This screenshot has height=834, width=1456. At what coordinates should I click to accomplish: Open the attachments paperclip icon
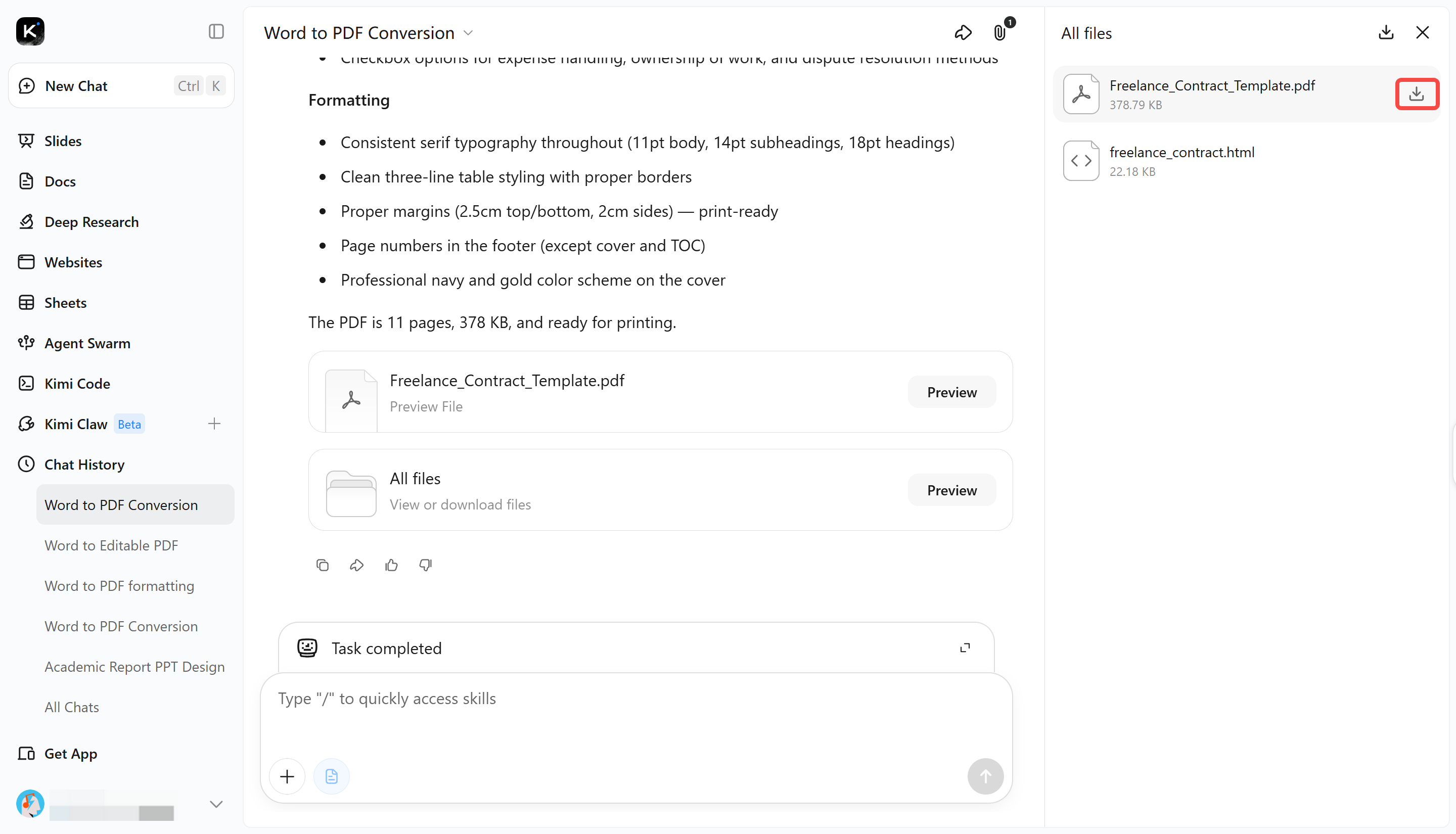pyautogui.click(x=1000, y=33)
